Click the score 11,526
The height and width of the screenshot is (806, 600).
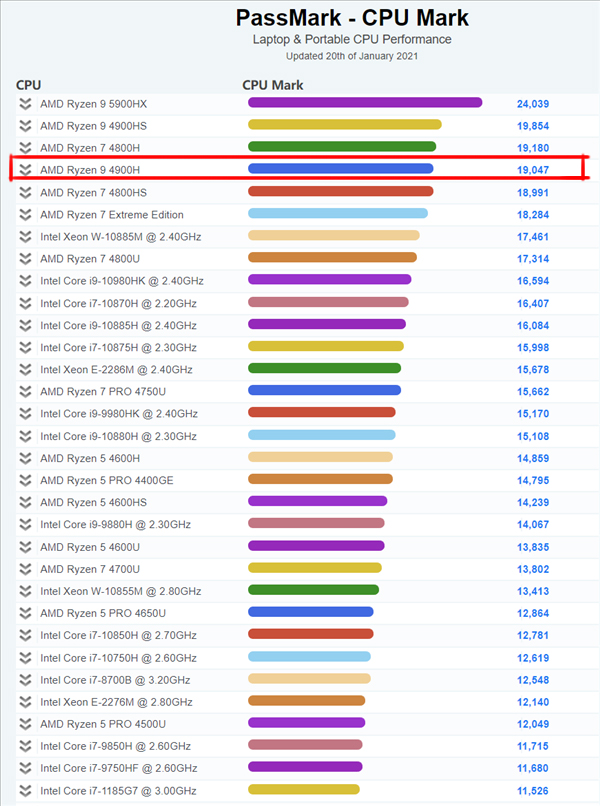tap(533, 791)
